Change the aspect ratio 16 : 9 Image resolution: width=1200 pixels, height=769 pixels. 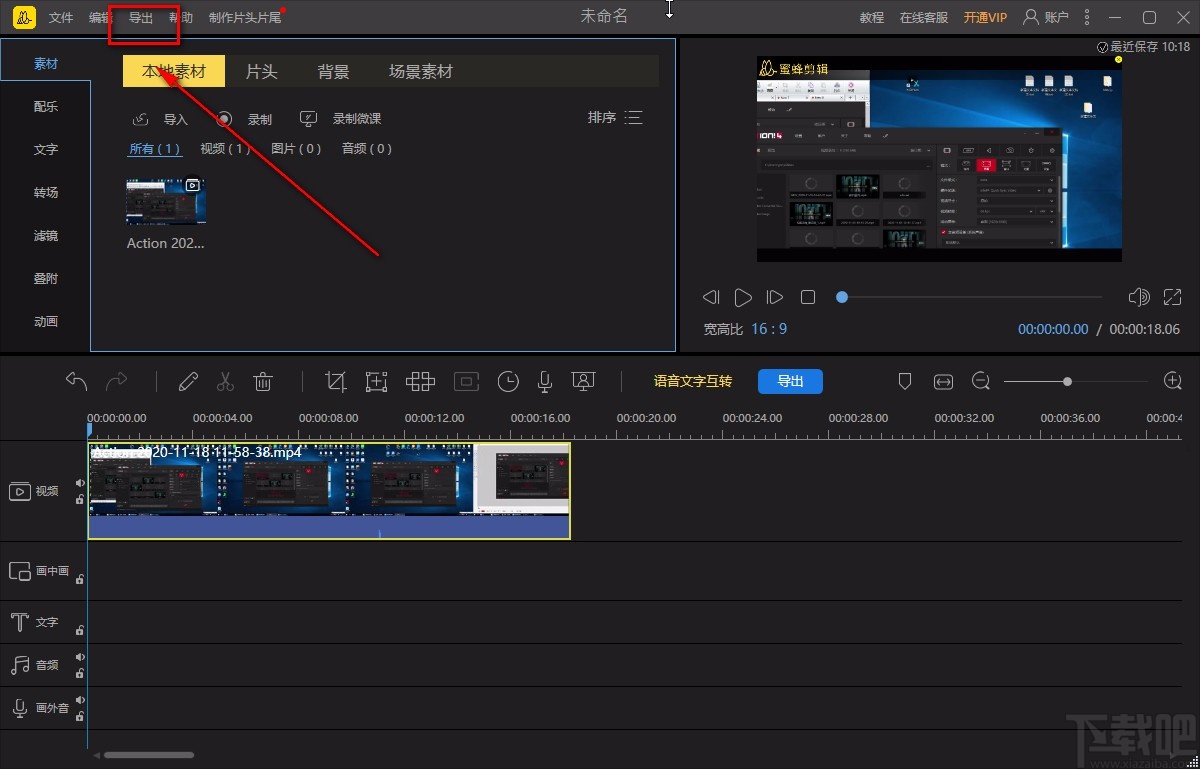pos(769,328)
